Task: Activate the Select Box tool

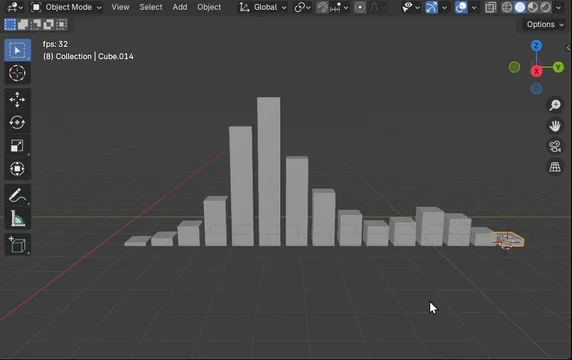Action: pyautogui.click(x=17, y=50)
